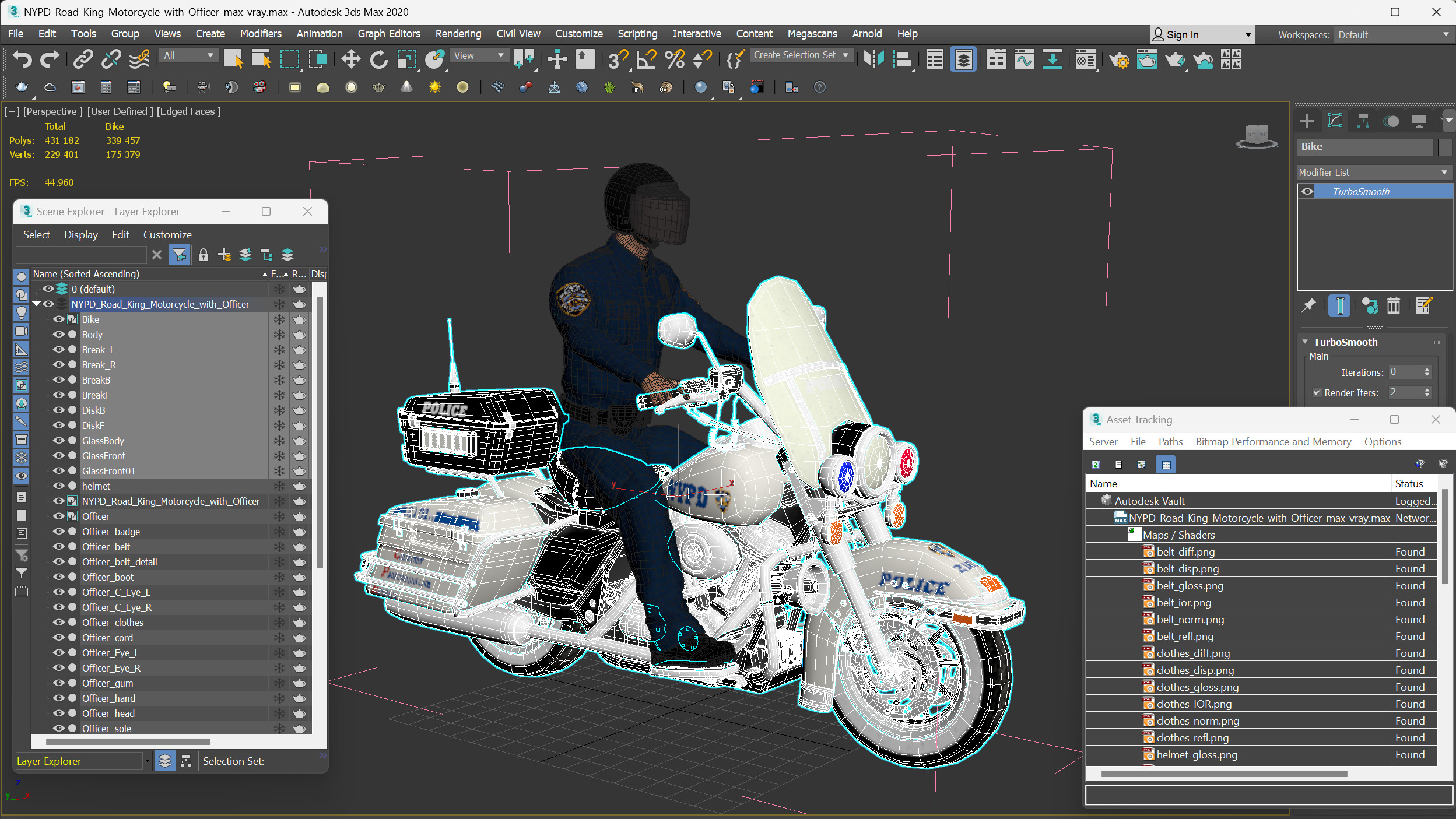
Task: Toggle visibility of 0 (default) layer
Action: click(x=48, y=289)
